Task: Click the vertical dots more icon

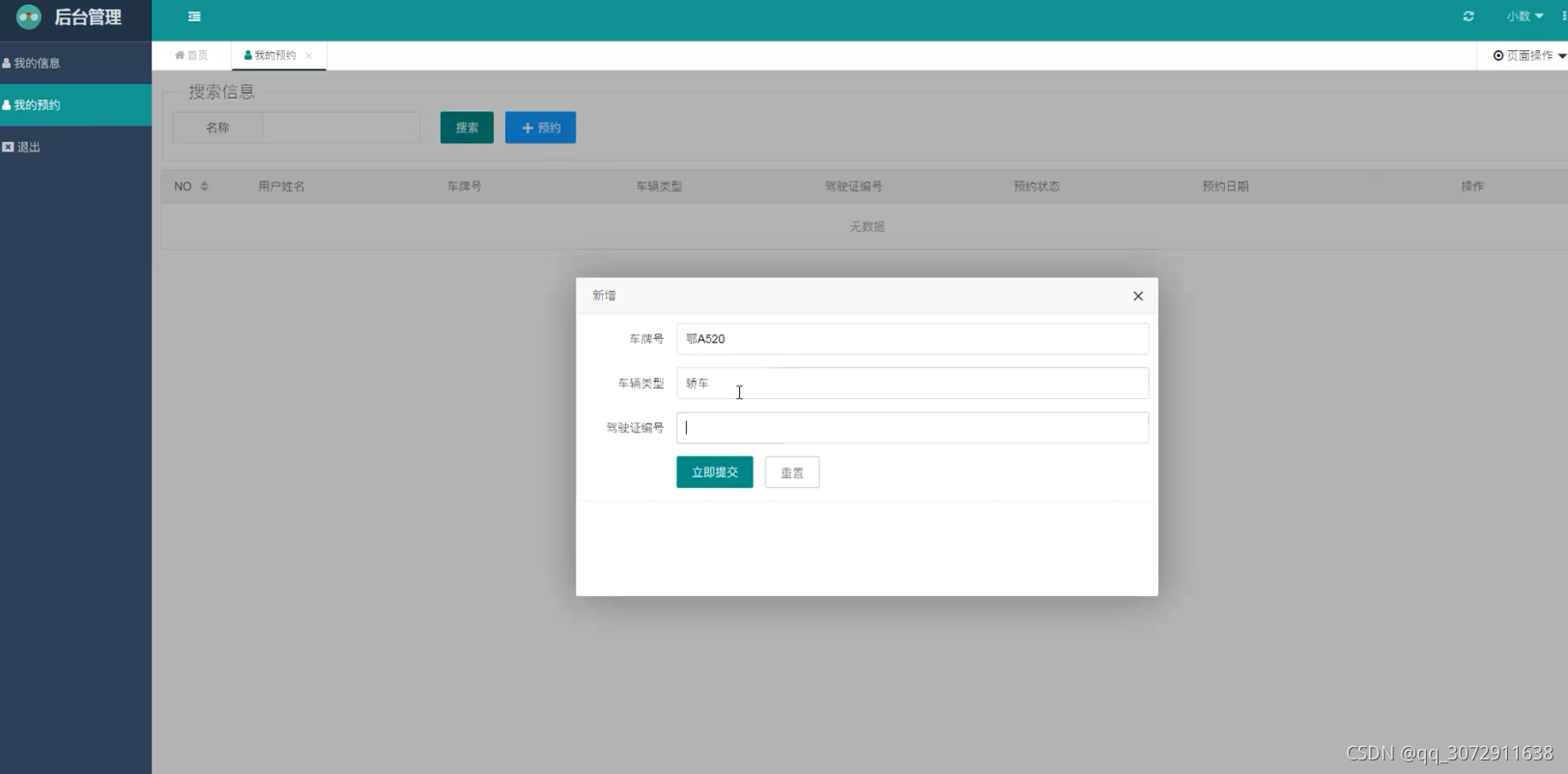Action: coord(1564,16)
